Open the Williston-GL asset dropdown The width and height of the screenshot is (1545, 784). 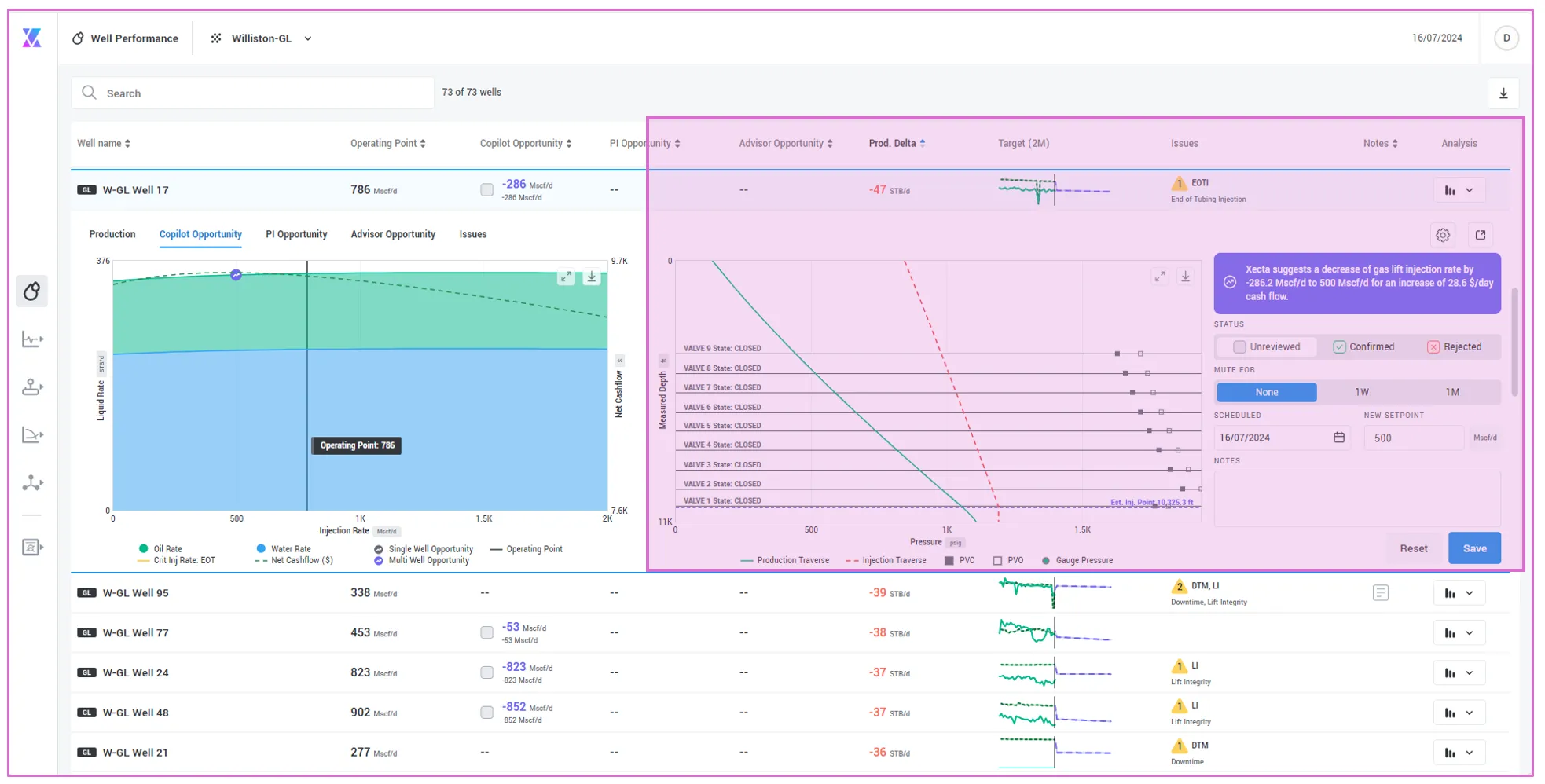tap(262, 38)
